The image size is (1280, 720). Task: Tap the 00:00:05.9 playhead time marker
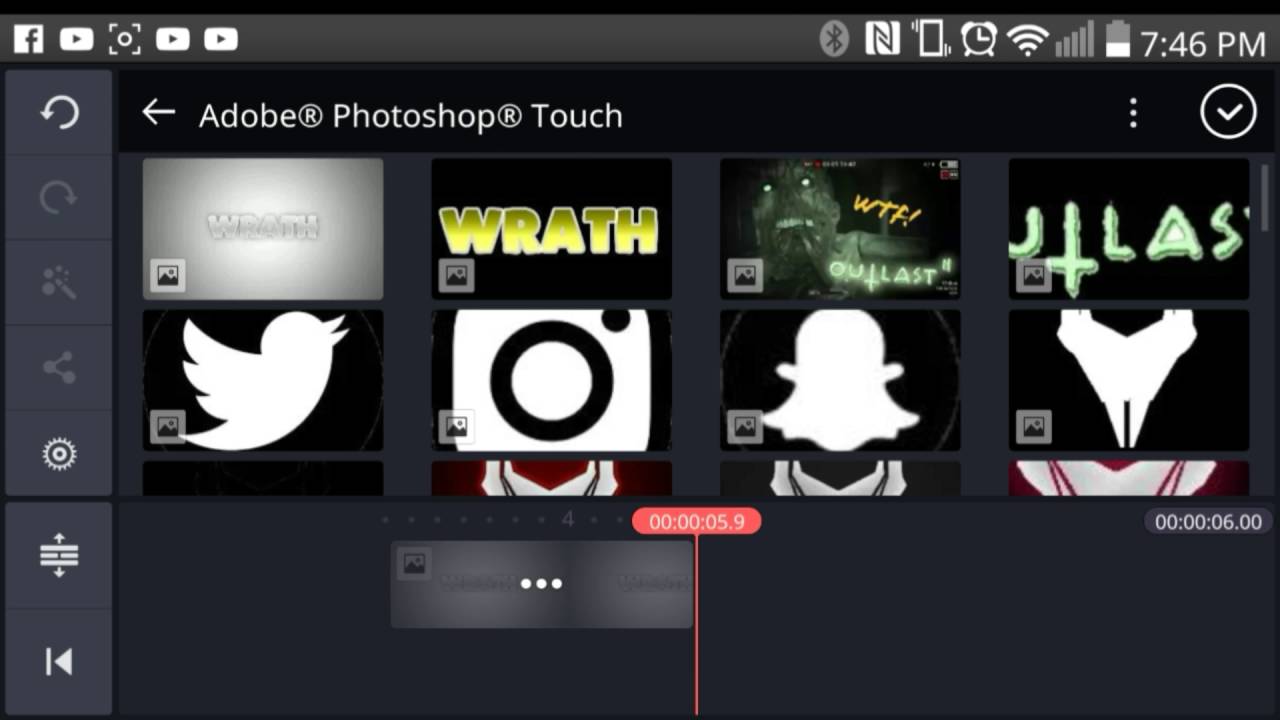pos(696,521)
